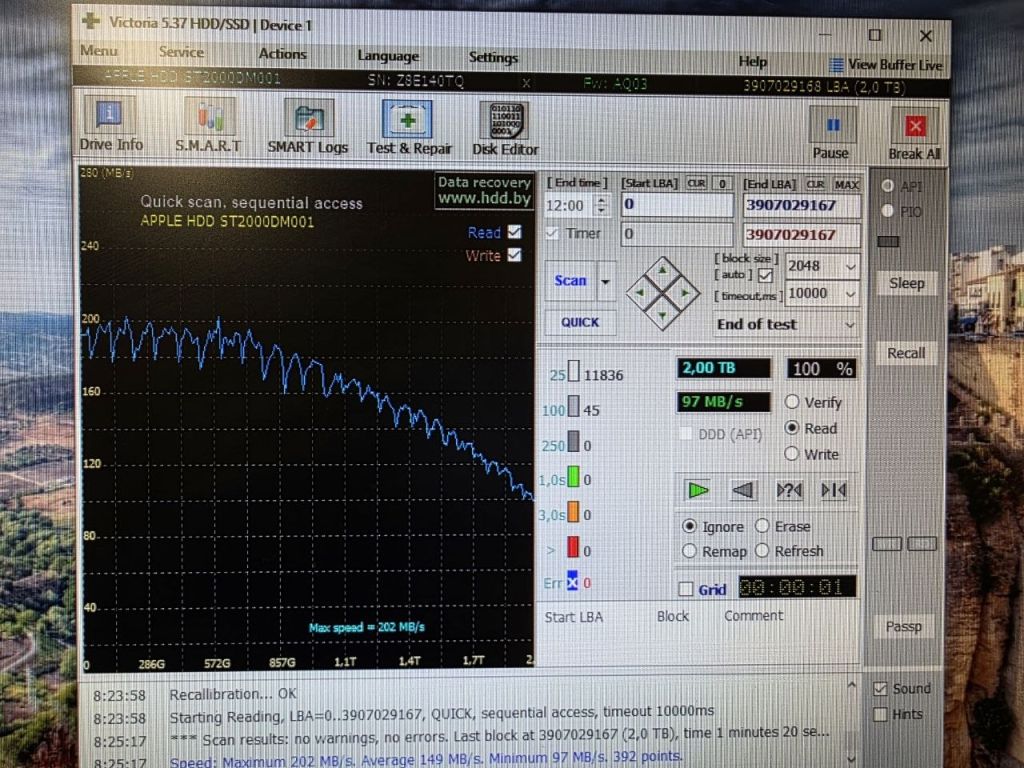Viewport: 1024px width, 768px height.
Task: Toggle the Sound checkbox
Action: tap(880, 688)
